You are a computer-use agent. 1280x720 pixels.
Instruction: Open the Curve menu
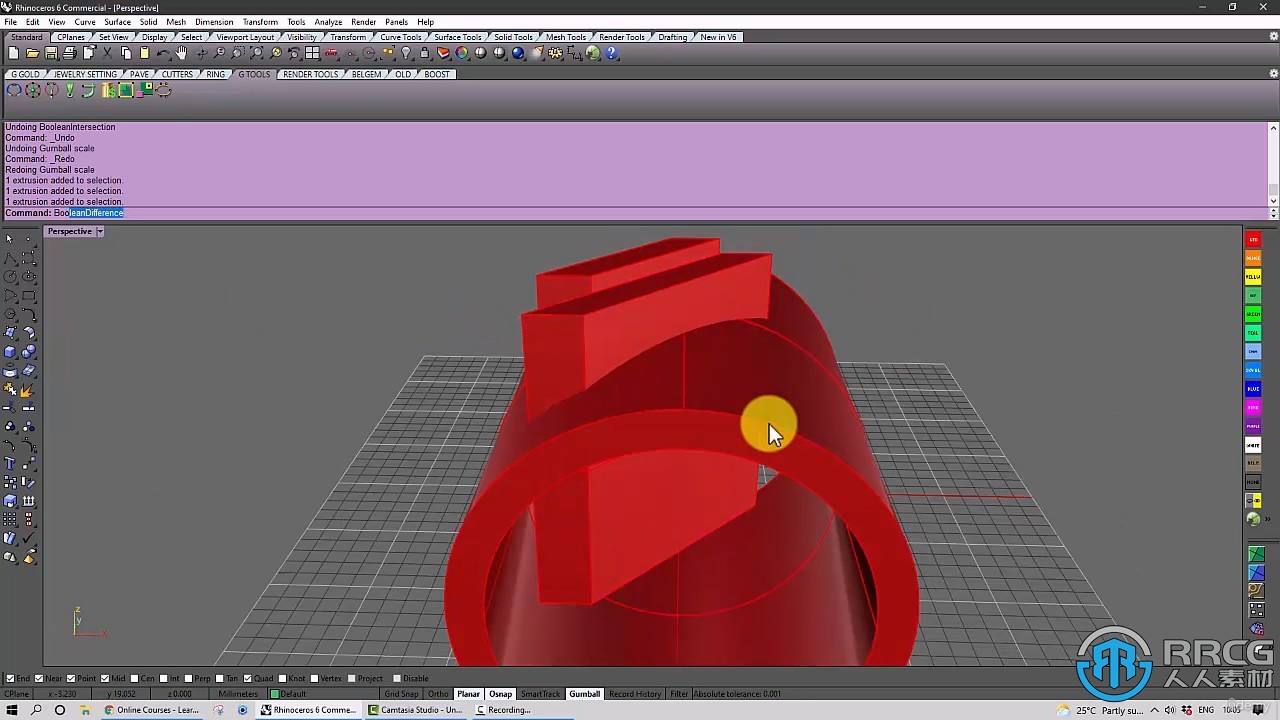coord(85,22)
